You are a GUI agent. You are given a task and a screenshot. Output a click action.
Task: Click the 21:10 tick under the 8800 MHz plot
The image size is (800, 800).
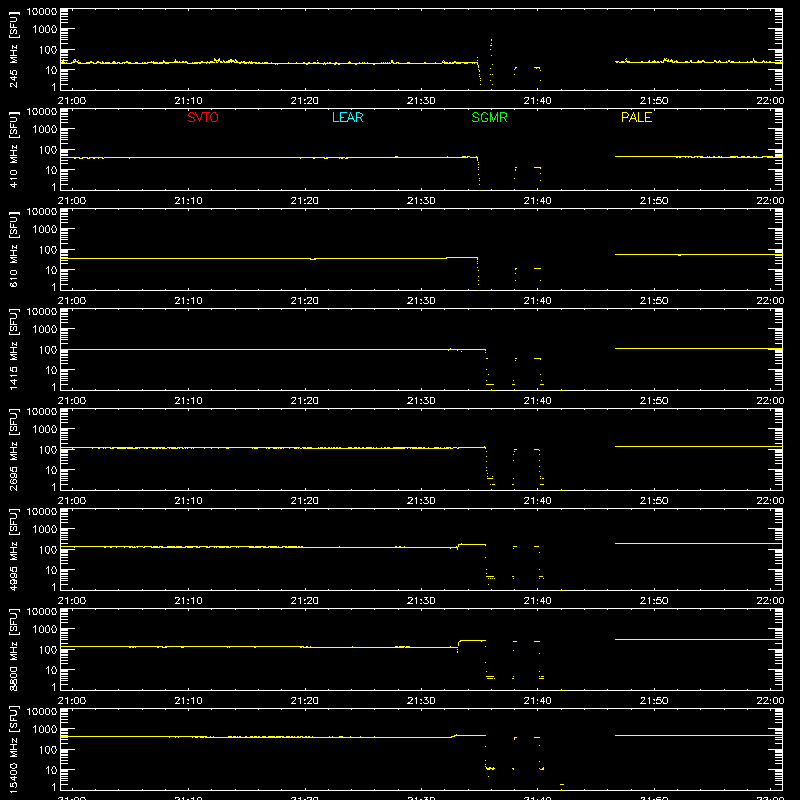188,701
